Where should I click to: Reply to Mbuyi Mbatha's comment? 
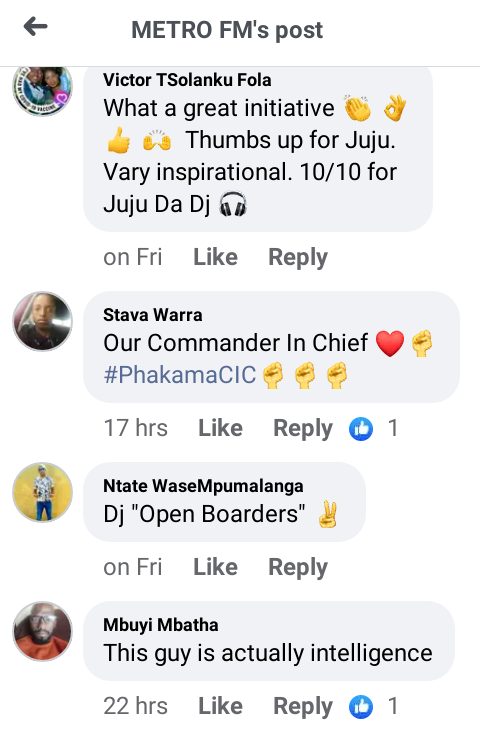pyautogui.click(x=303, y=707)
